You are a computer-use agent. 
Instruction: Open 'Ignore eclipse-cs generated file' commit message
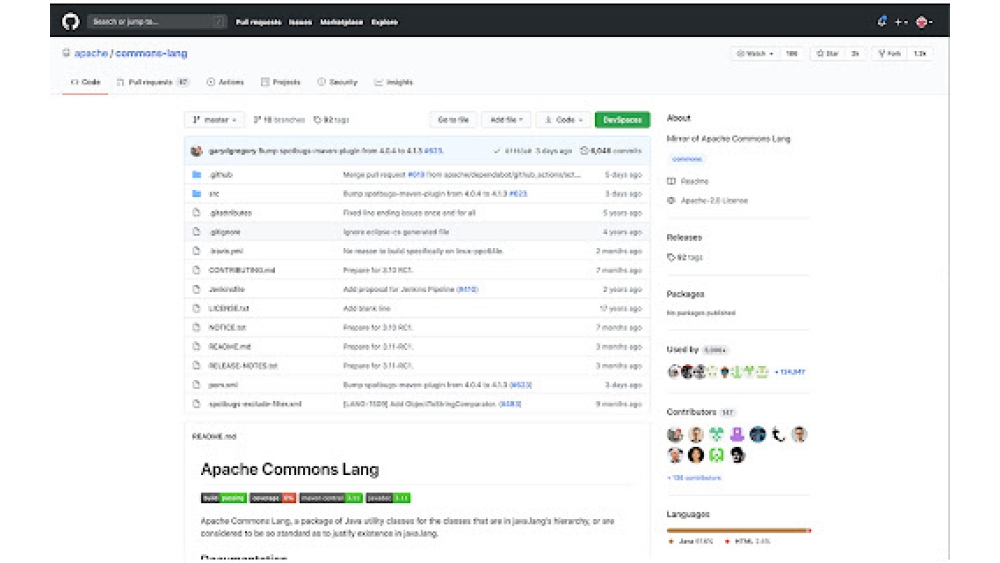396,232
